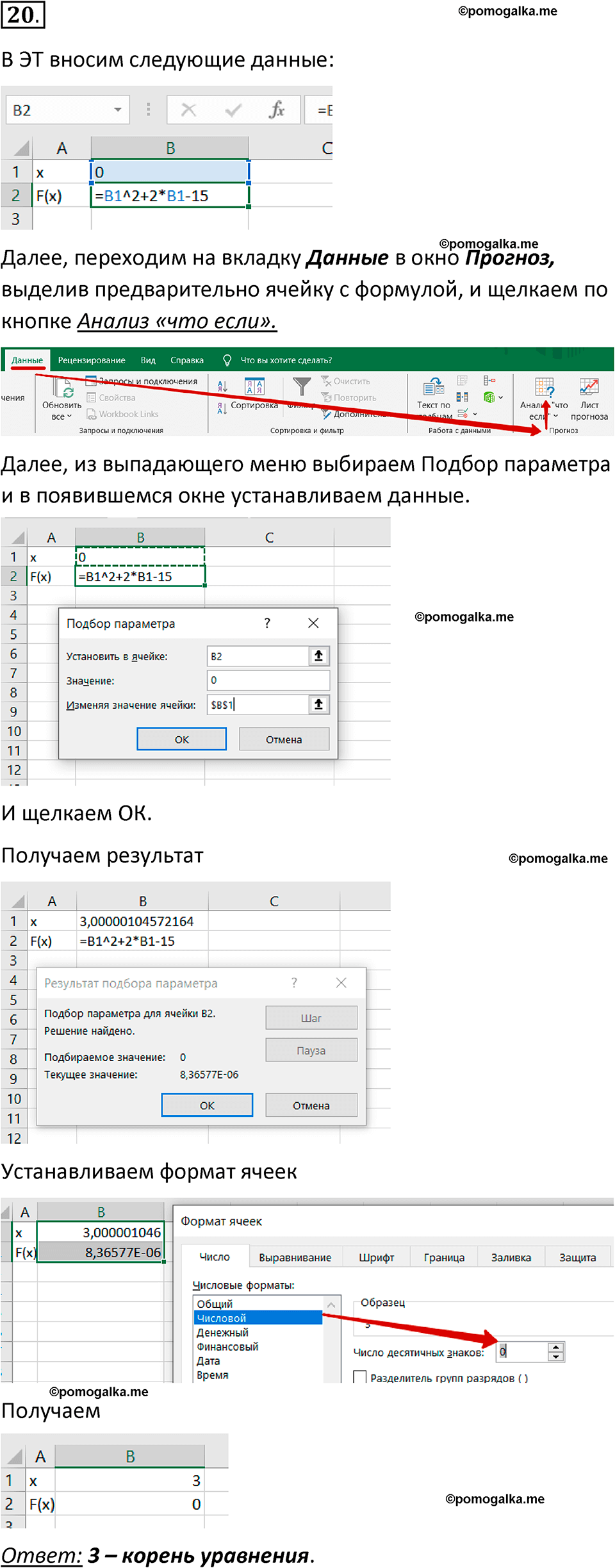
Task: Click the Текст по столбцам icon
Action: pos(434,386)
